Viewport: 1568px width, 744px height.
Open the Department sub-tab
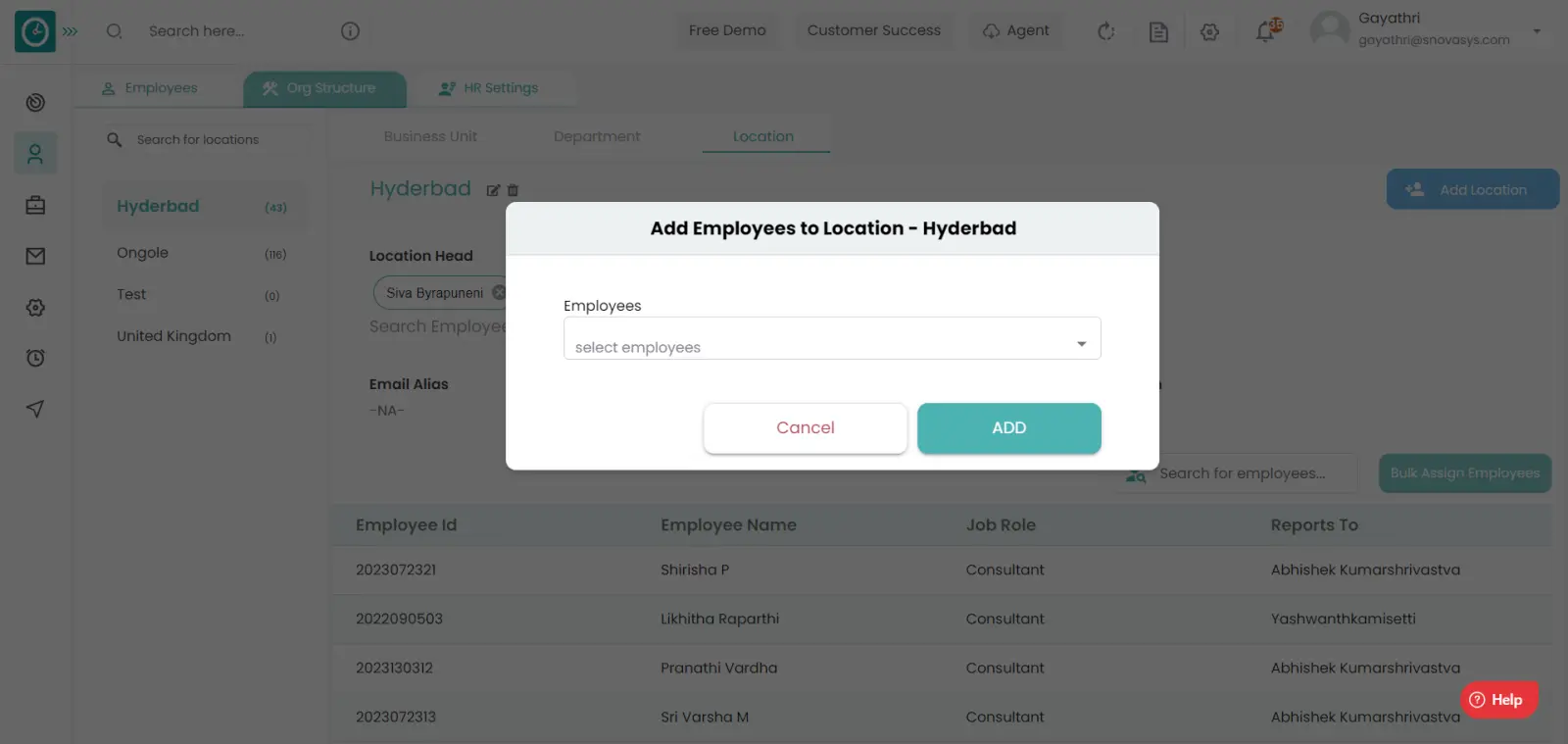[597, 136]
